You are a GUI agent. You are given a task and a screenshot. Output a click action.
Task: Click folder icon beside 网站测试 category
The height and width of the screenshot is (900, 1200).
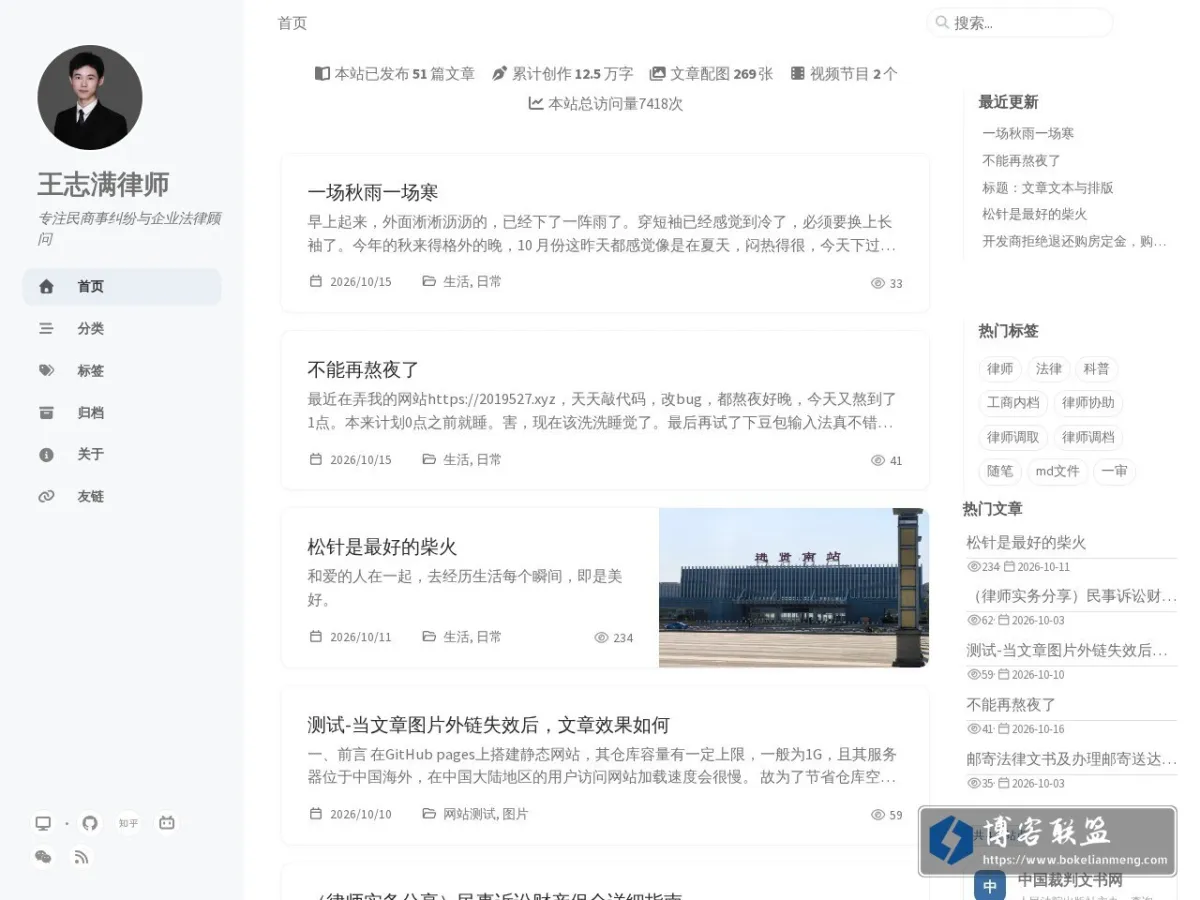[x=429, y=814]
